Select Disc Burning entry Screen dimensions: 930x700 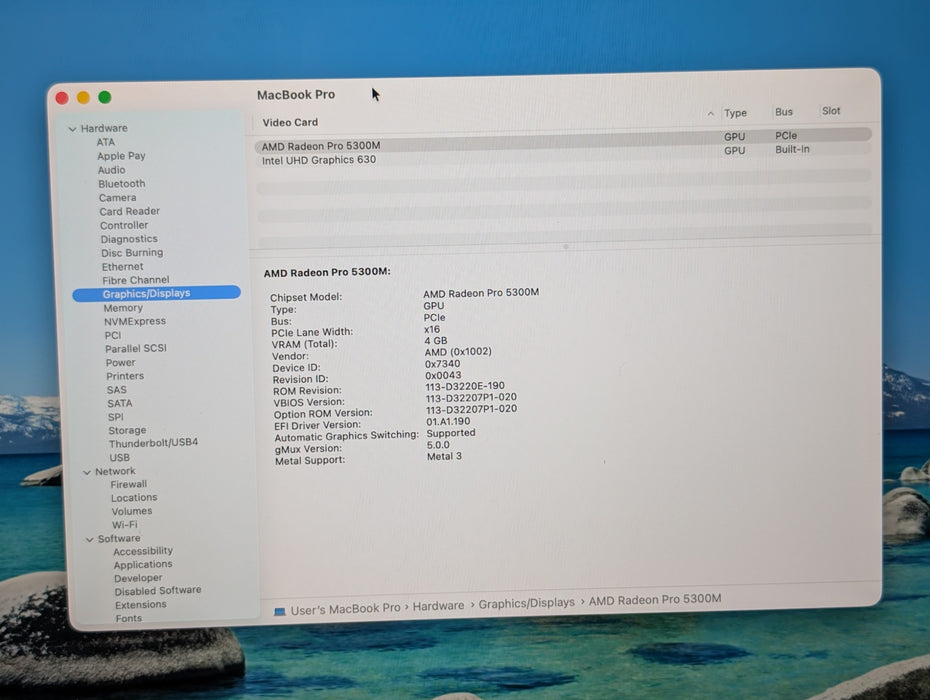click(x=132, y=253)
